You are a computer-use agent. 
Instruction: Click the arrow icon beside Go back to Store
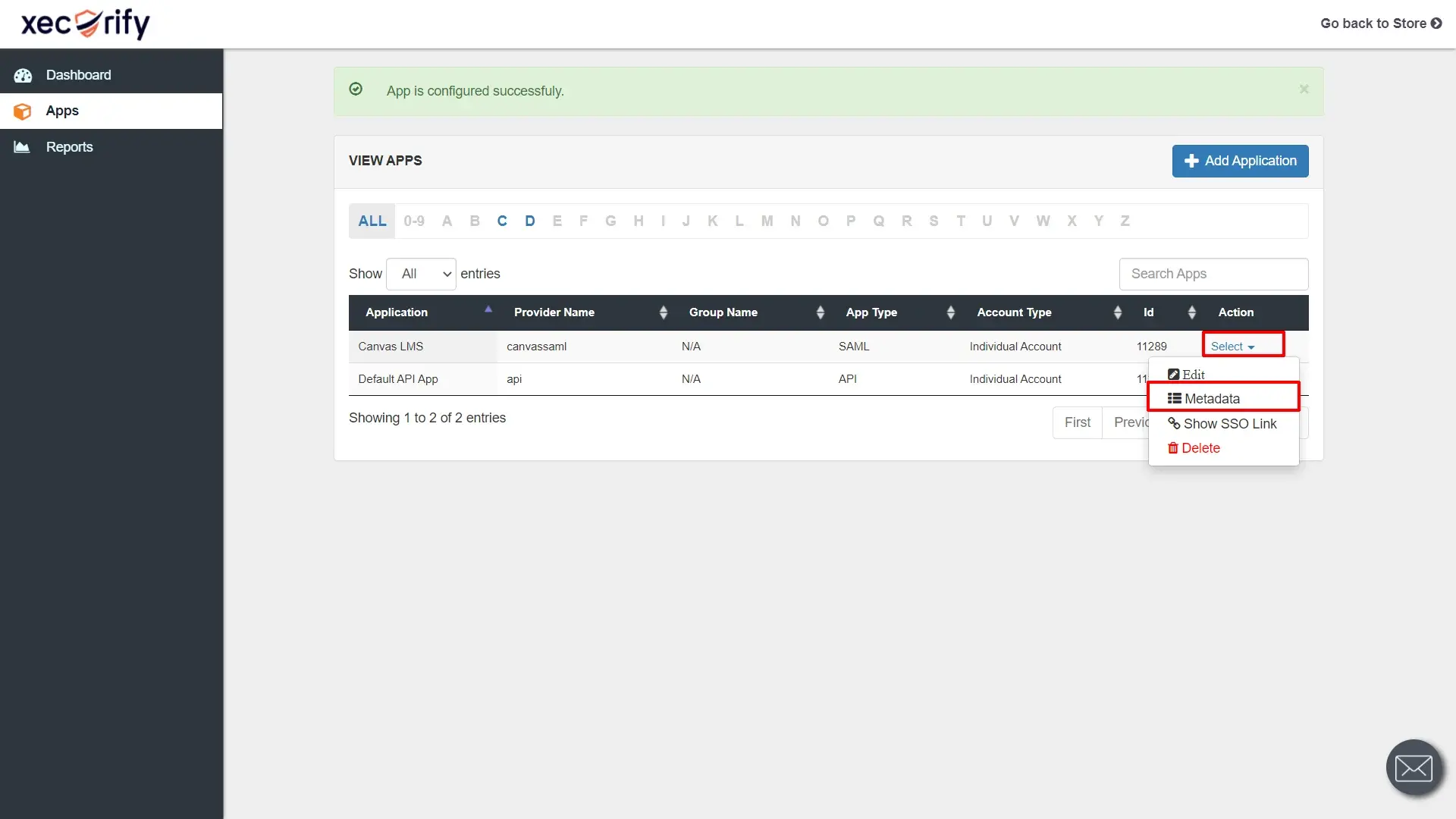pyautogui.click(x=1436, y=24)
